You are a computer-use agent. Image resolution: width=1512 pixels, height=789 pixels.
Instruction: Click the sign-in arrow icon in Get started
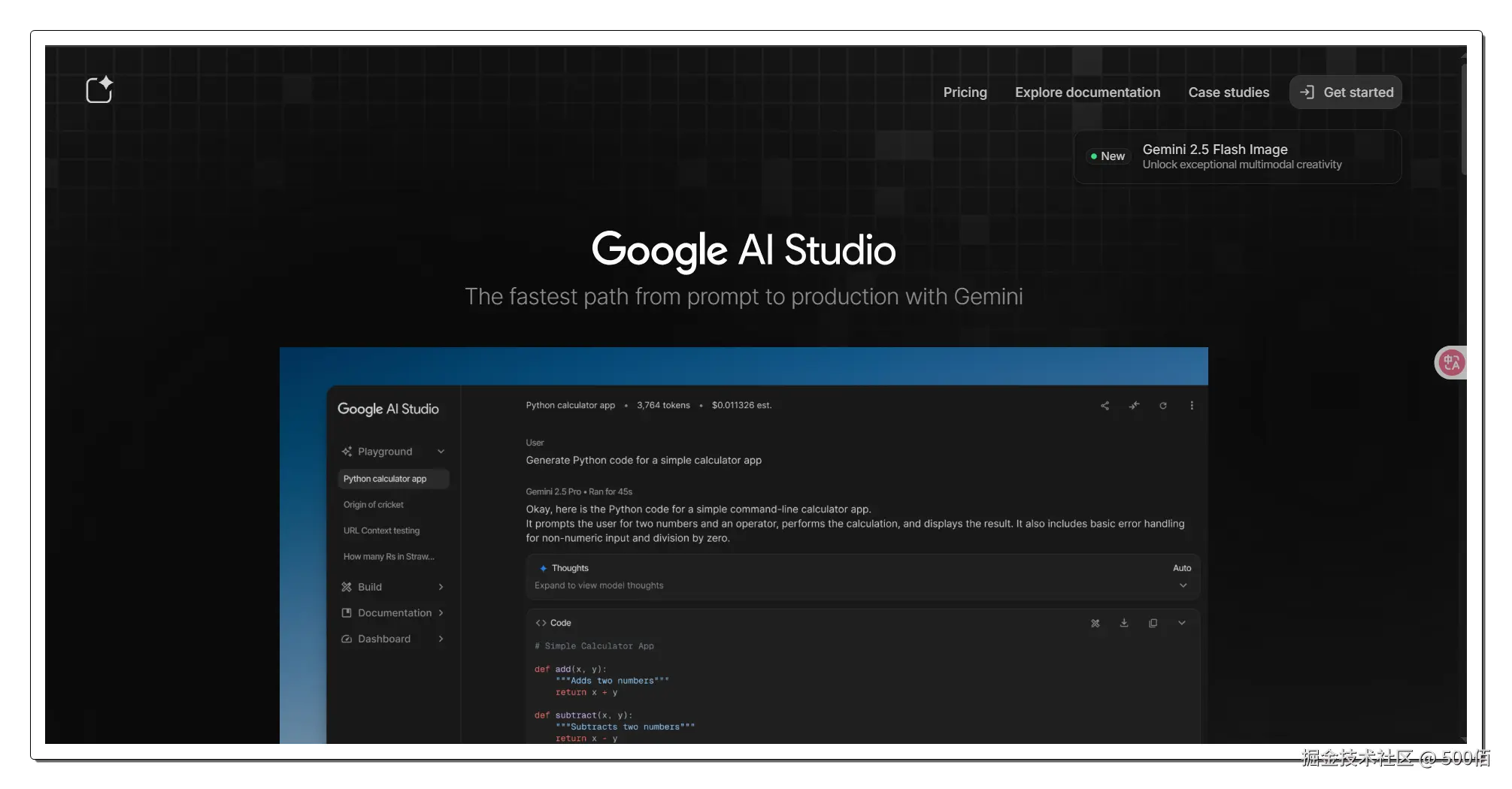coord(1307,92)
